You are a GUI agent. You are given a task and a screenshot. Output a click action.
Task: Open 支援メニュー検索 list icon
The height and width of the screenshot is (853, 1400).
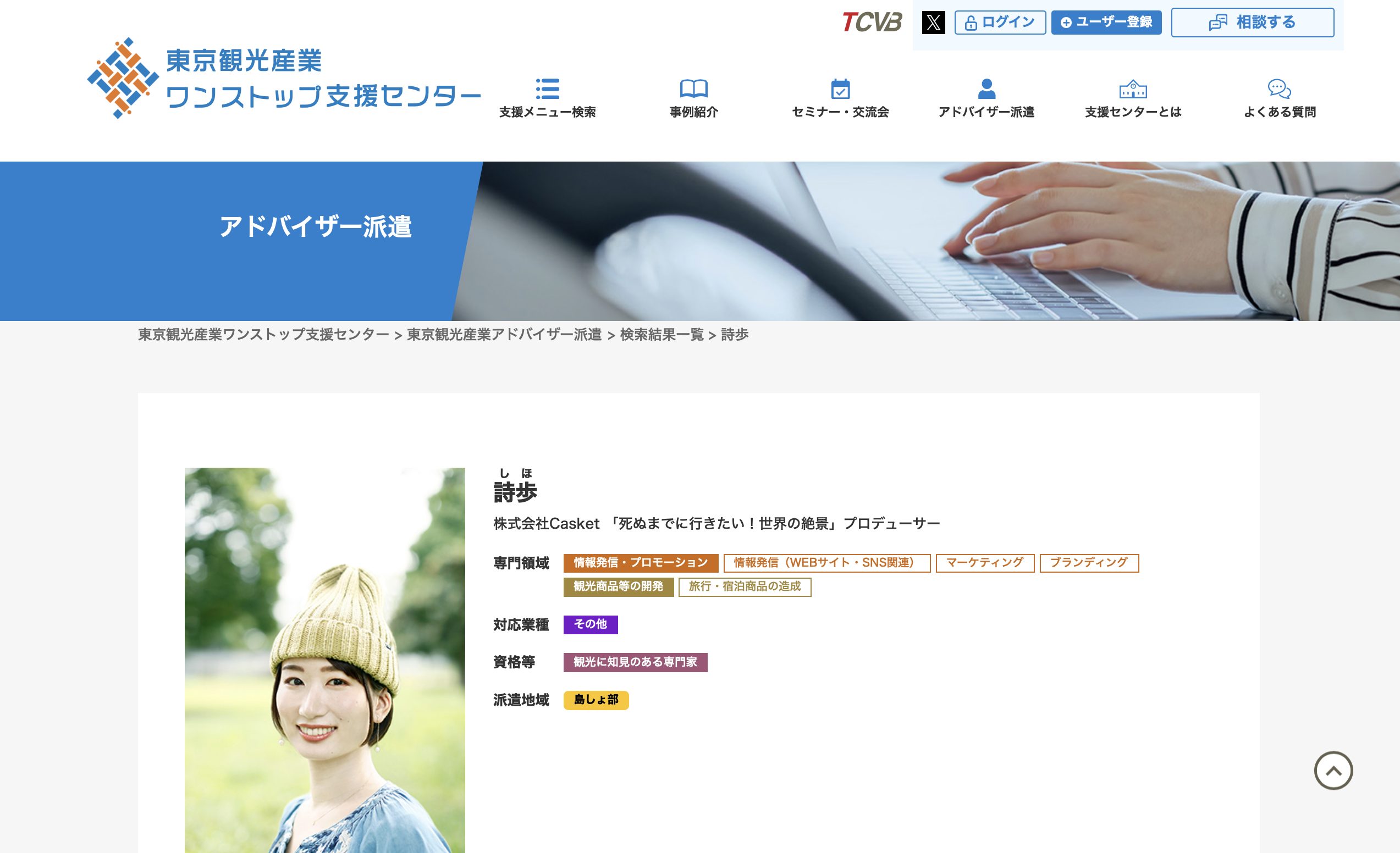coord(547,89)
